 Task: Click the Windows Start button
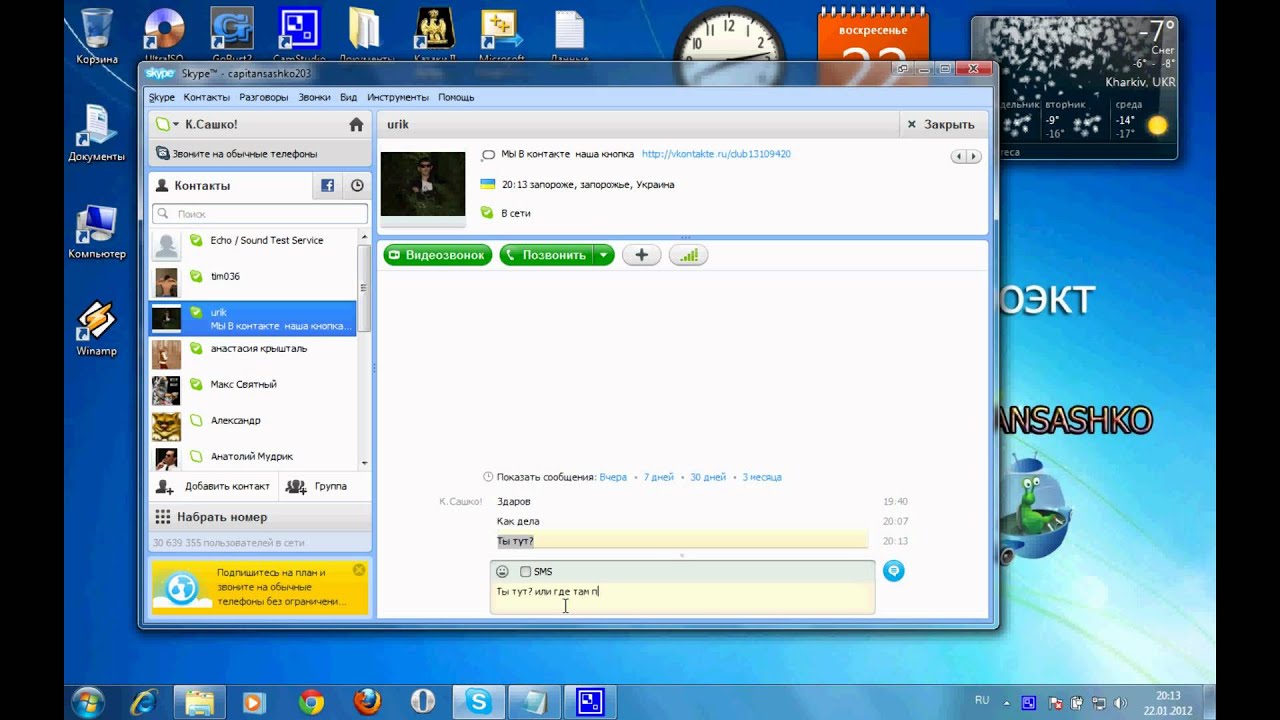point(88,701)
